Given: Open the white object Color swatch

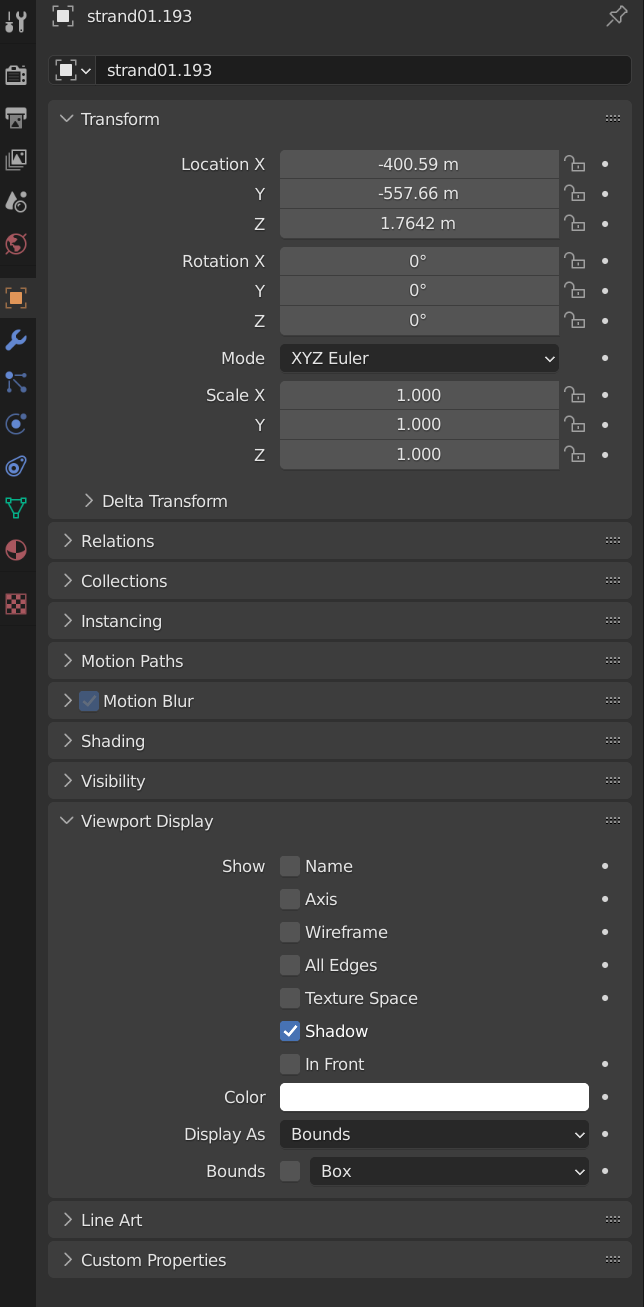Looking at the screenshot, I should pos(434,1097).
